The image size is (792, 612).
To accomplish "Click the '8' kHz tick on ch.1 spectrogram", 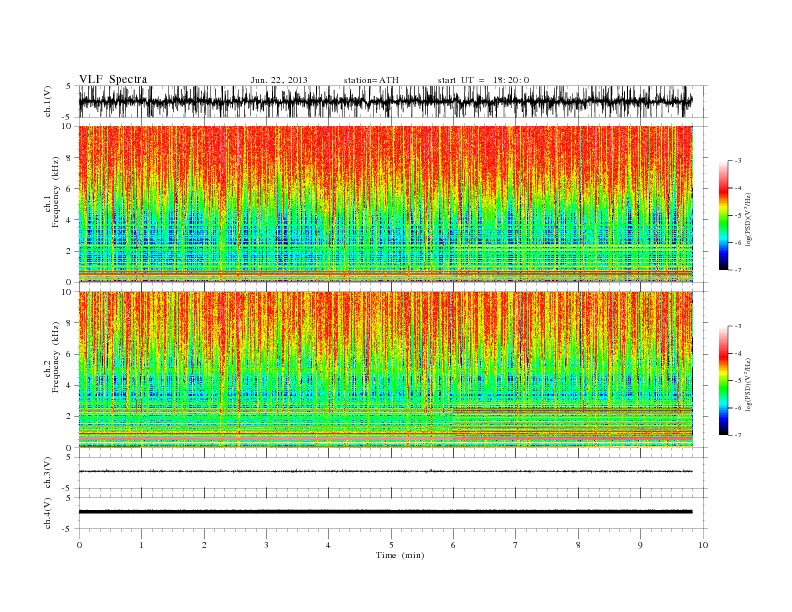I will 70,158.
